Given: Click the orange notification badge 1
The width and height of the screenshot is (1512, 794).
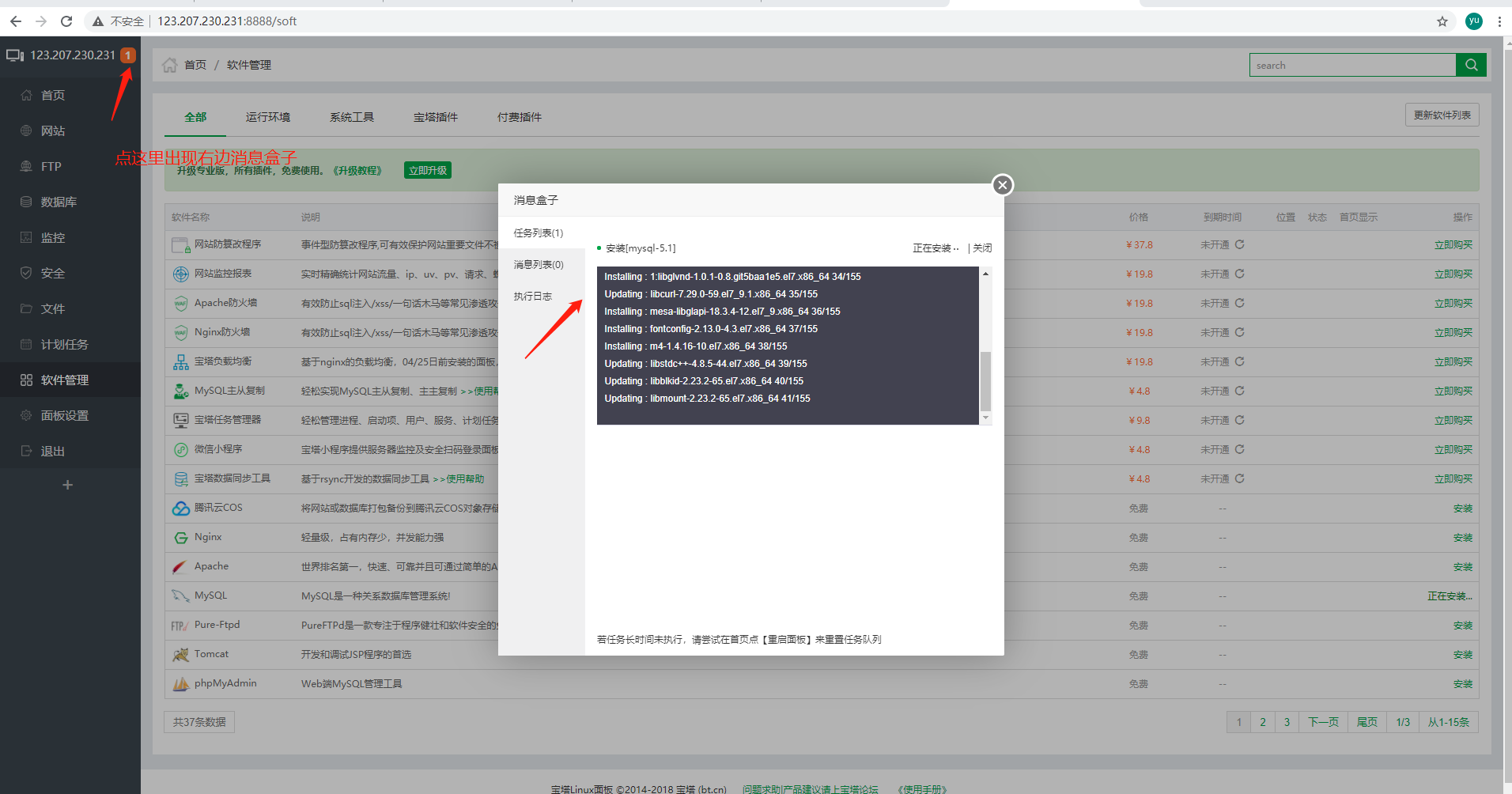Looking at the screenshot, I should tap(128, 55).
